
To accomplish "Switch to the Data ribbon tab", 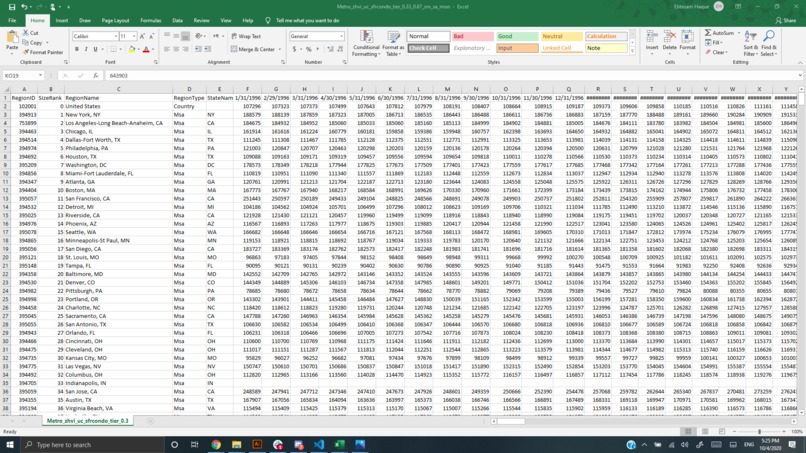I will tap(177, 21).
